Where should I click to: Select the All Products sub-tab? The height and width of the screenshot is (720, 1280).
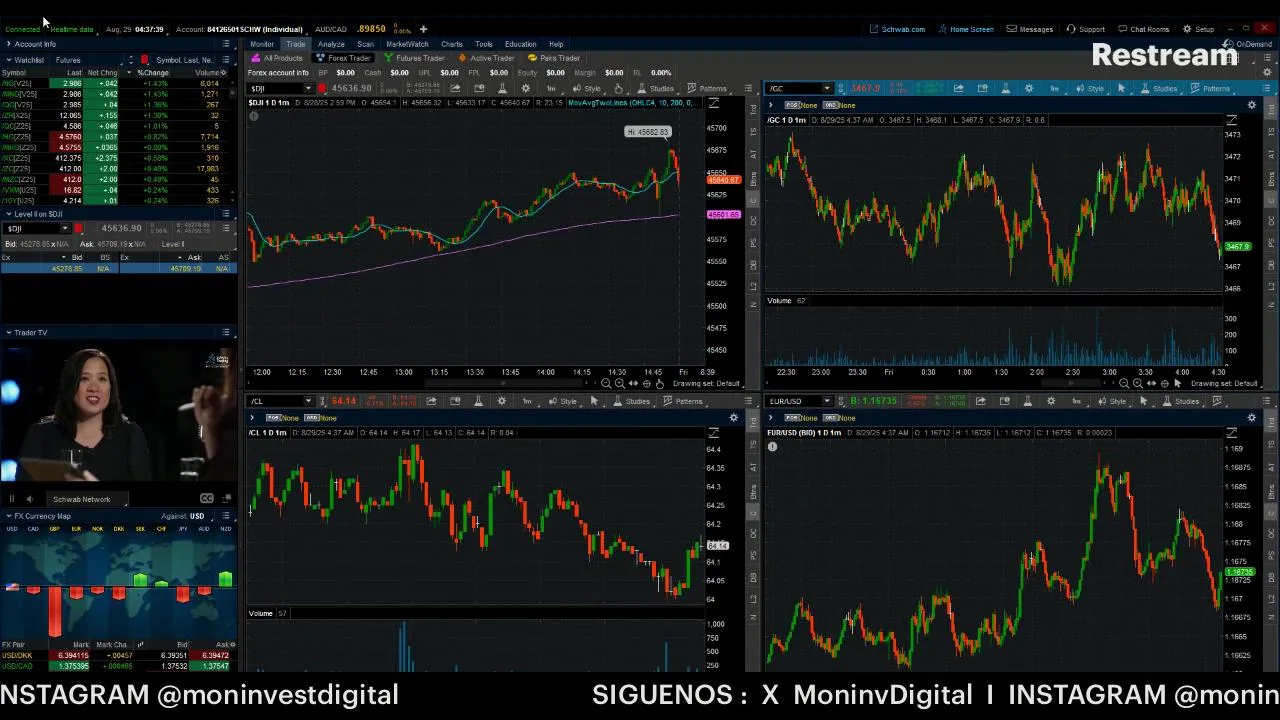point(278,58)
